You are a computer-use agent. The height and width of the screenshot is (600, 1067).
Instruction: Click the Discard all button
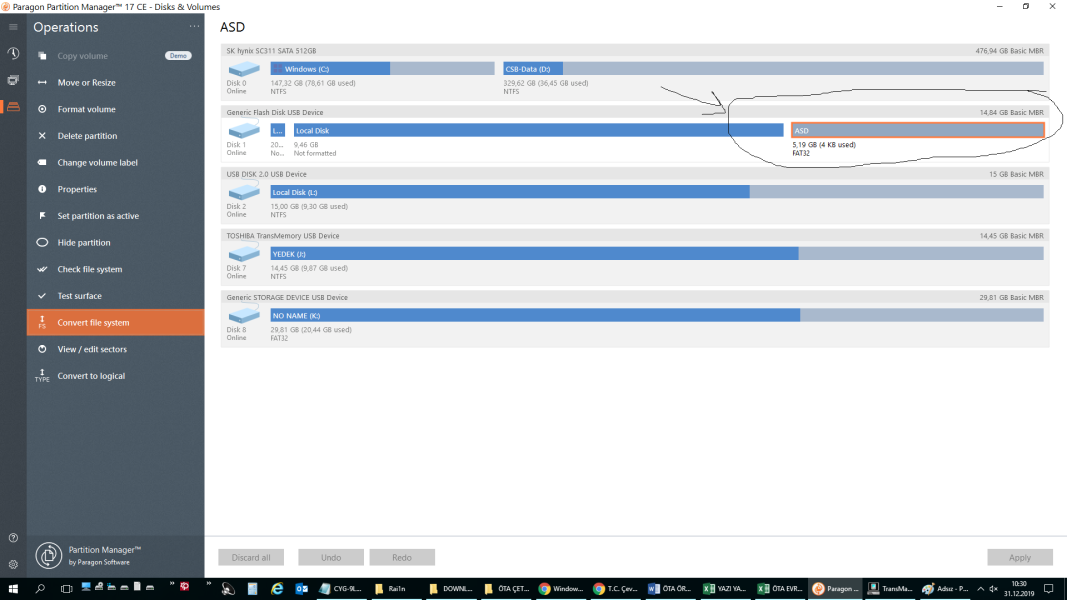point(251,557)
